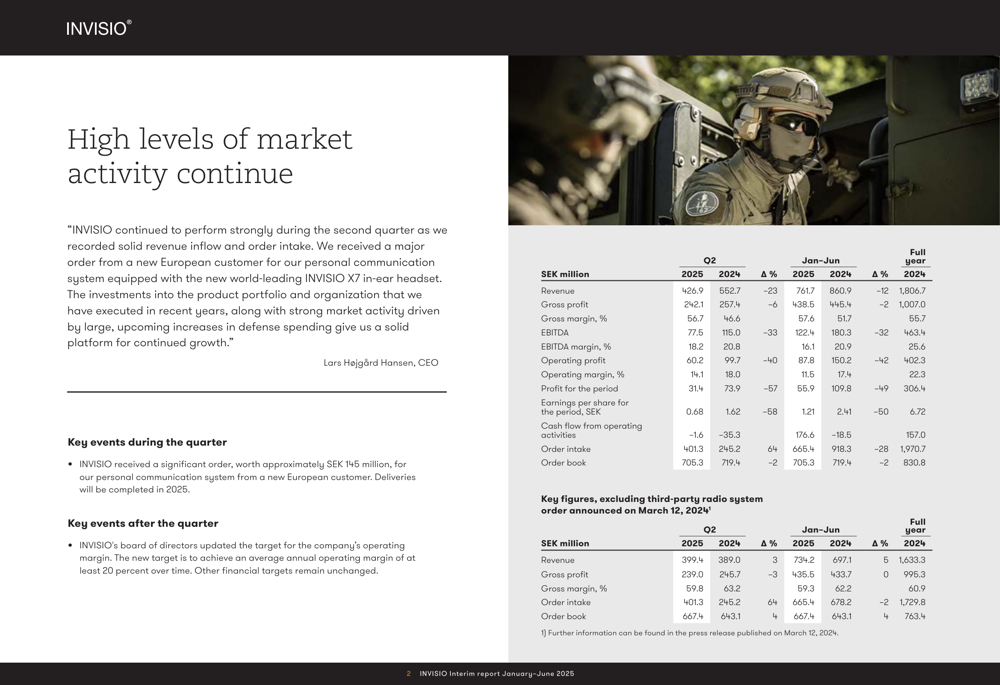Click the Full year Order book value 830.8
Screen dimensions: 1000x685
914,462
